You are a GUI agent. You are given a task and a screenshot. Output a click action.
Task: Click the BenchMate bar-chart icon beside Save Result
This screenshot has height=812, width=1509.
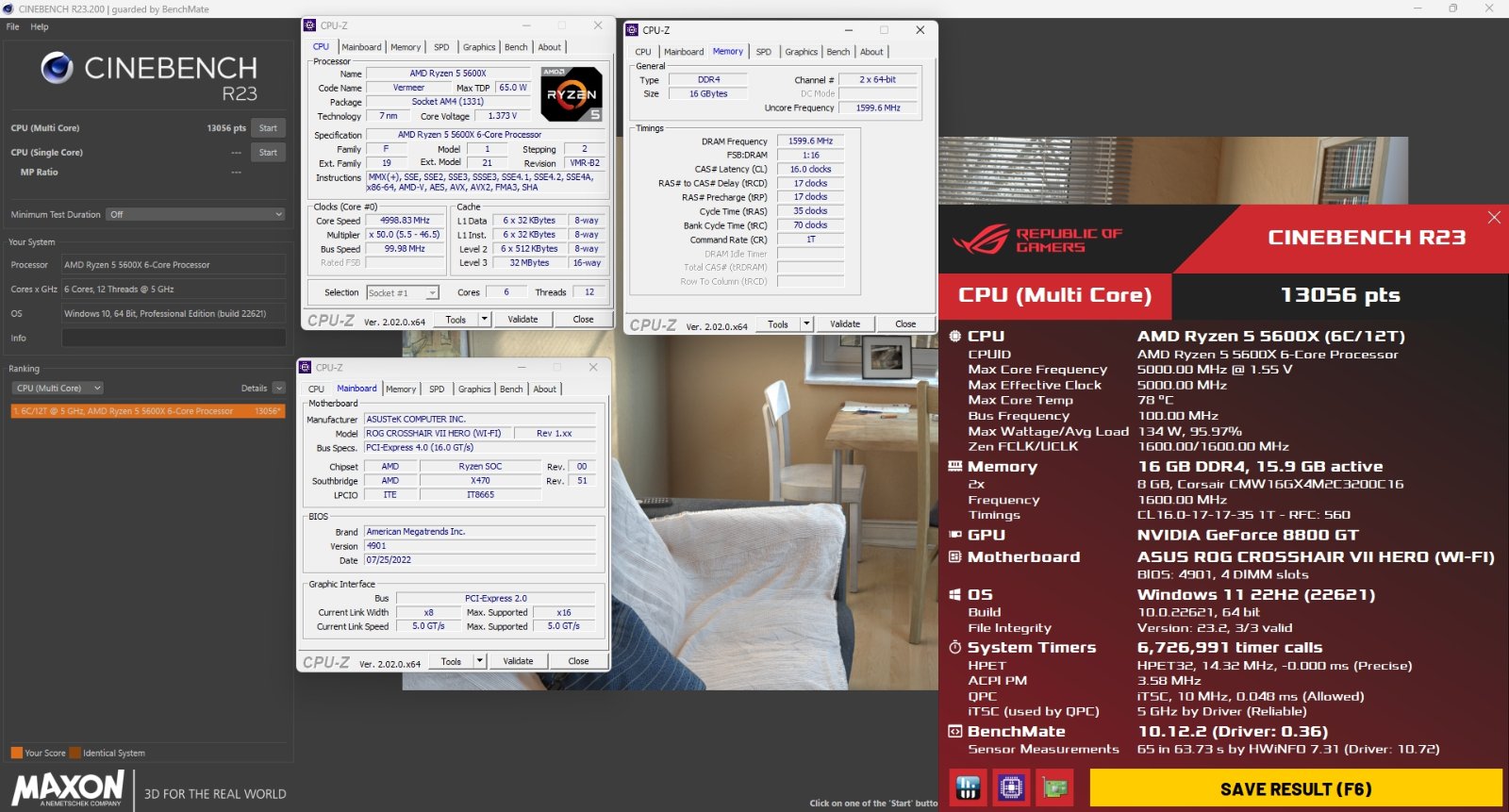[968, 787]
